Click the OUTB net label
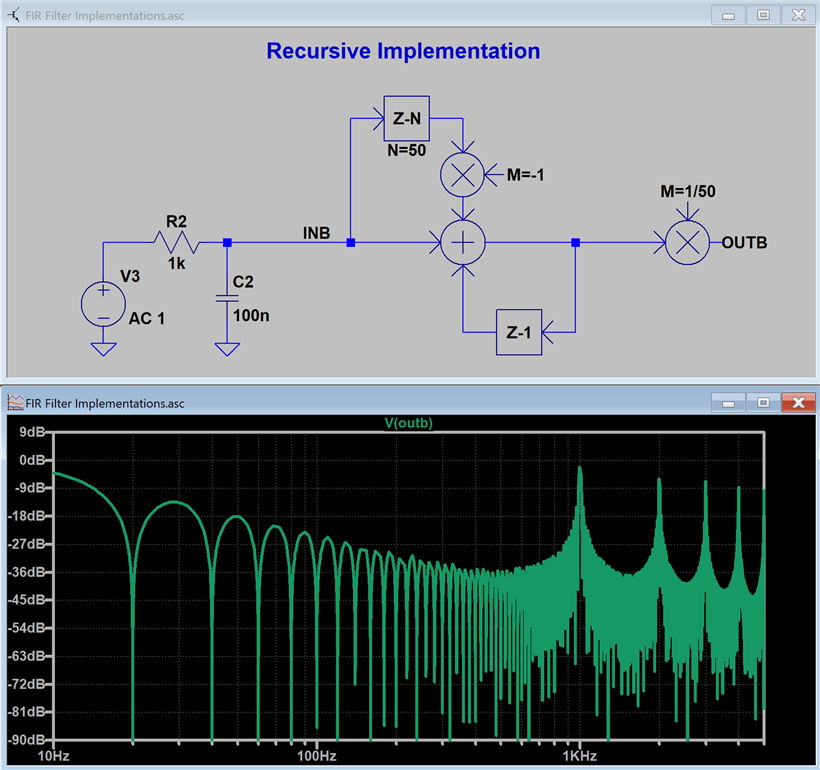820x770 pixels. tap(744, 243)
